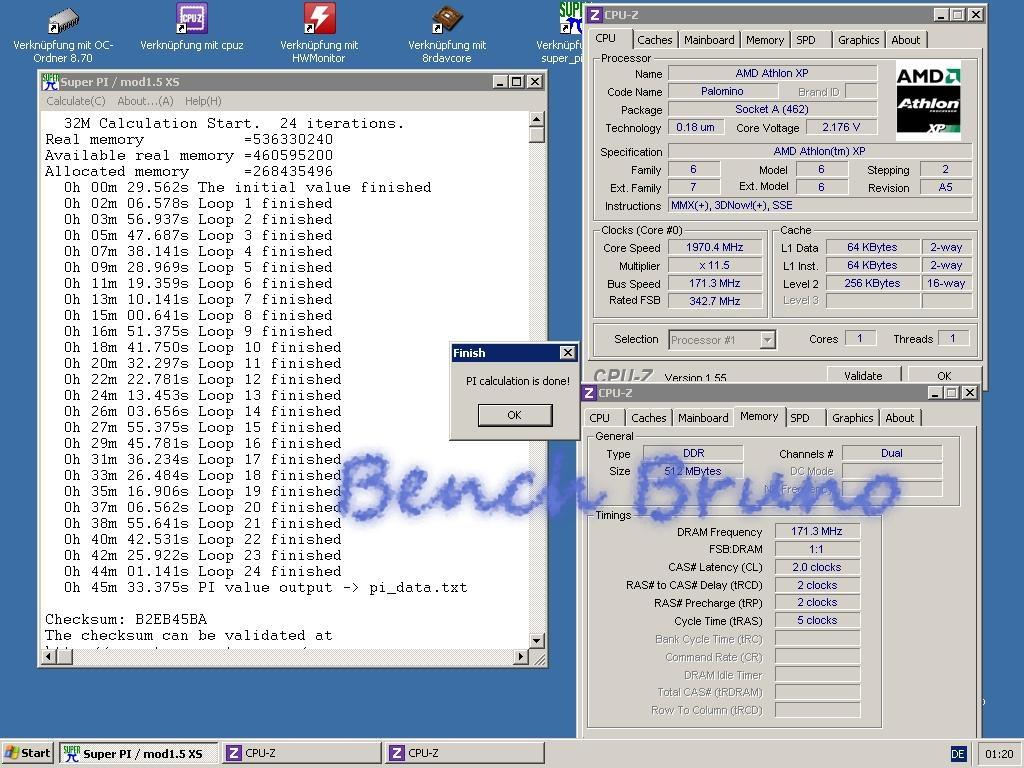Viewport: 1024px width, 768px height.
Task: Open the About...(A) menu in Super PI
Action: (x=145, y=101)
